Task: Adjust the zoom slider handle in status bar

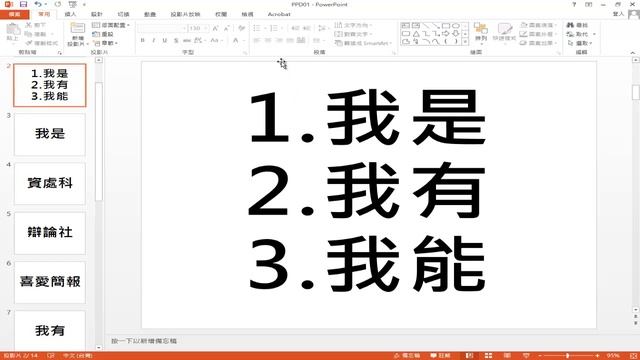Action: point(567,356)
